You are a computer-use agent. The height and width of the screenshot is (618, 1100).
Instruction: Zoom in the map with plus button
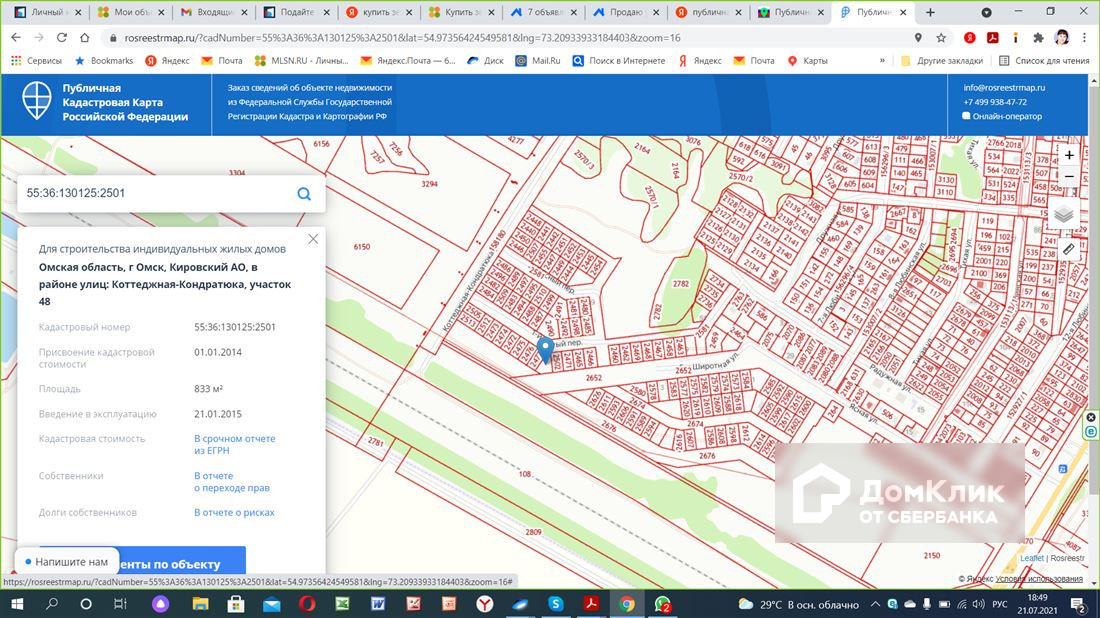click(1069, 155)
